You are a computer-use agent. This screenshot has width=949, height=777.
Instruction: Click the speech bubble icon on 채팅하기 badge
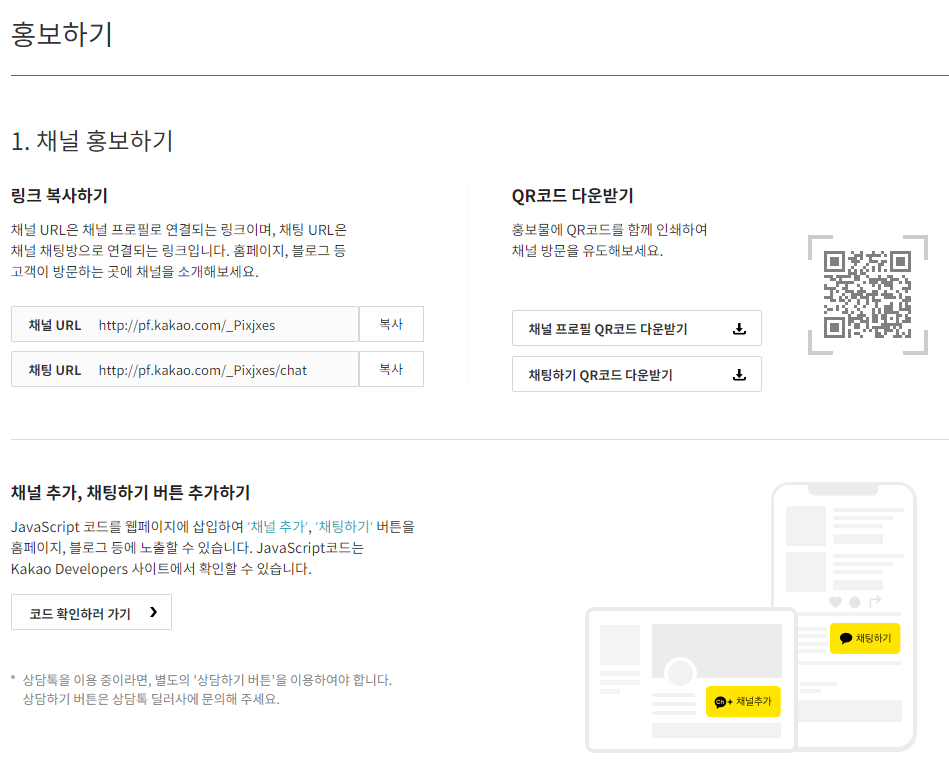(846, 638)
